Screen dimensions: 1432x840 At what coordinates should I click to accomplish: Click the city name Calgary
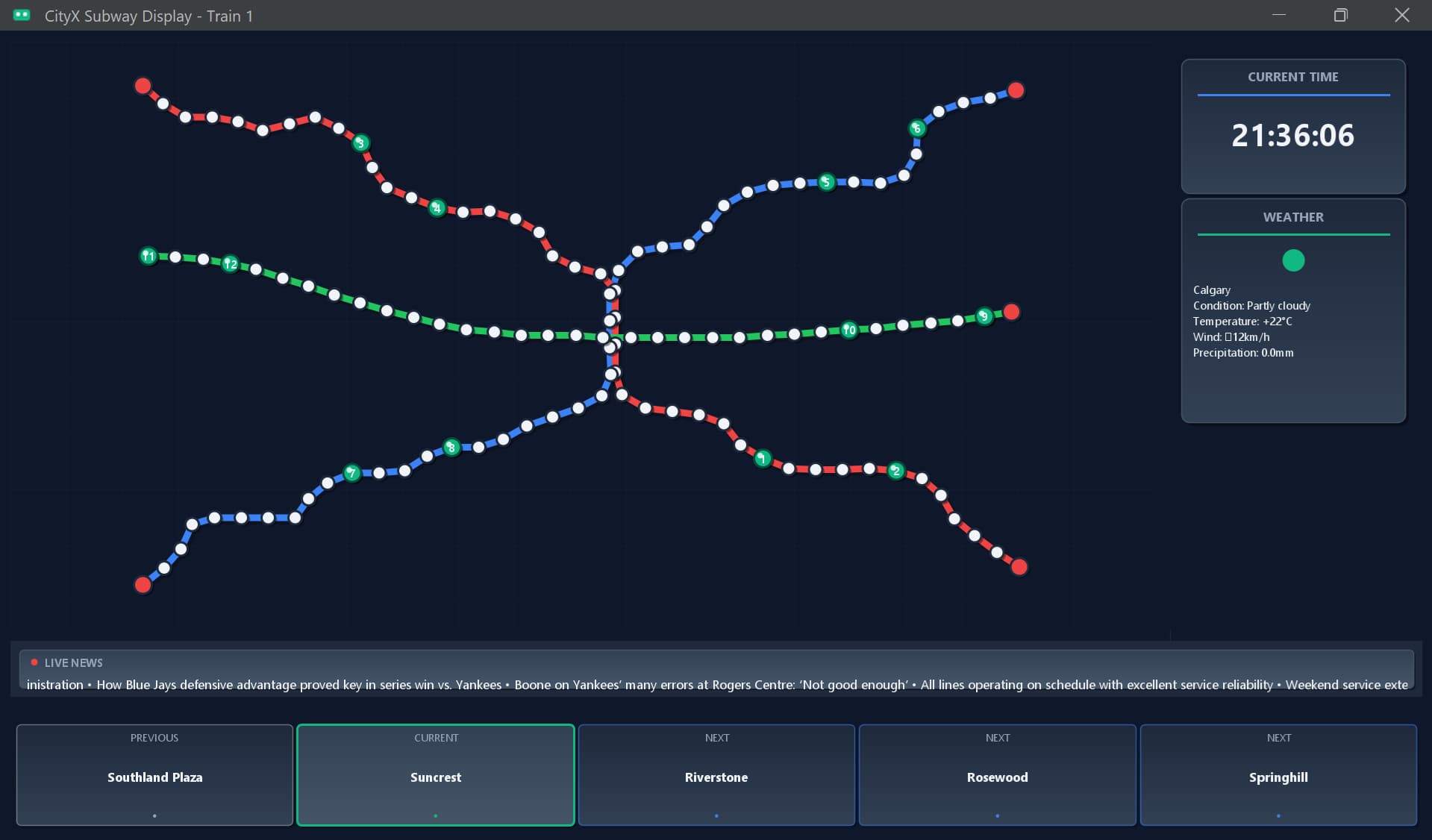[x=1212, y=290]
